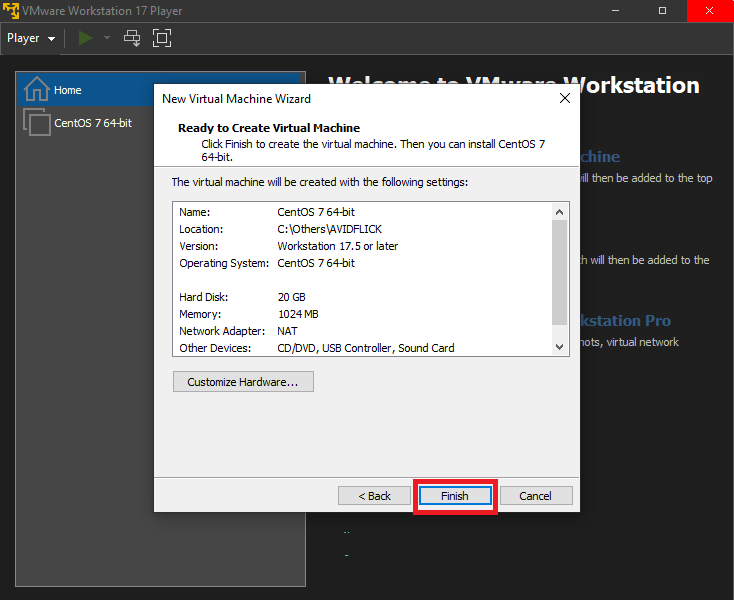Viewport: 734px width, 600px height.
Task: Click the Power On play icon
Action: point(86,38)
